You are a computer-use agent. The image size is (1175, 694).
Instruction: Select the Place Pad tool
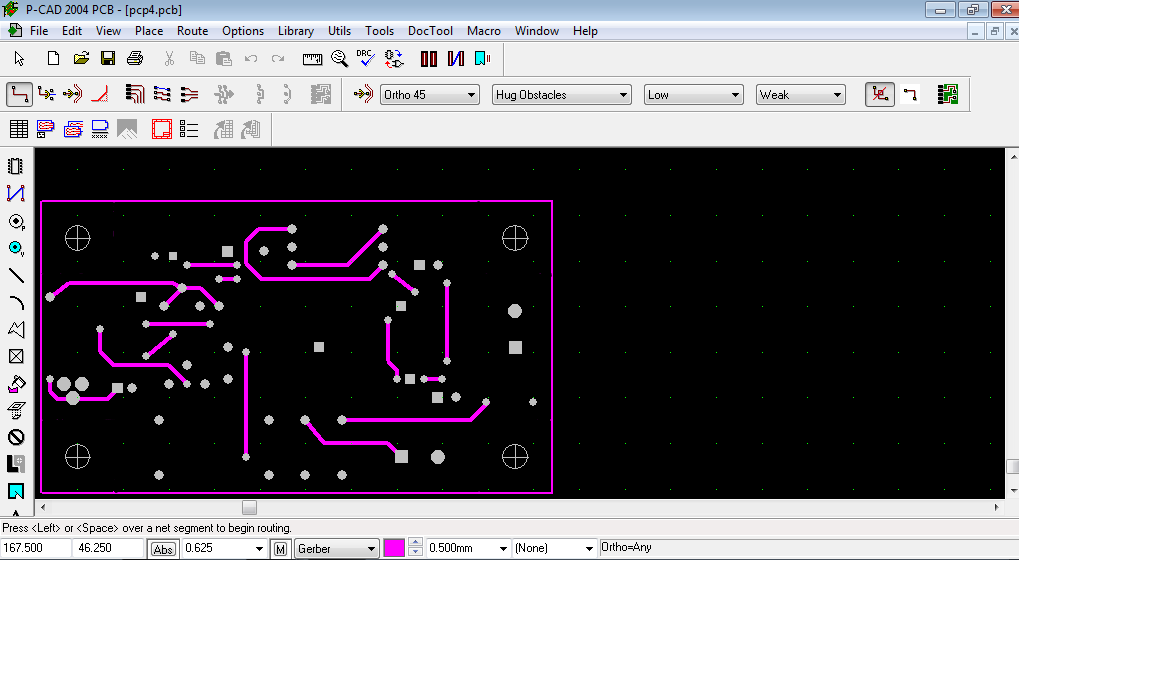16,221
